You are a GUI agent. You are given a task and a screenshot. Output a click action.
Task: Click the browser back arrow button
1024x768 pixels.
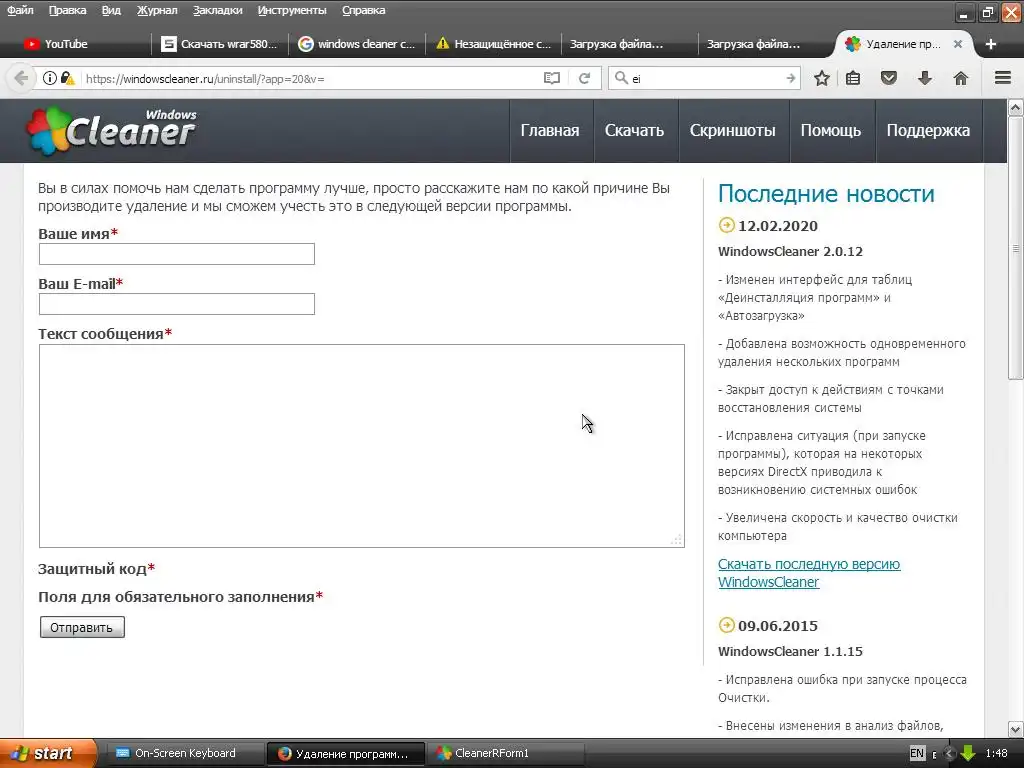pos(21,78)
